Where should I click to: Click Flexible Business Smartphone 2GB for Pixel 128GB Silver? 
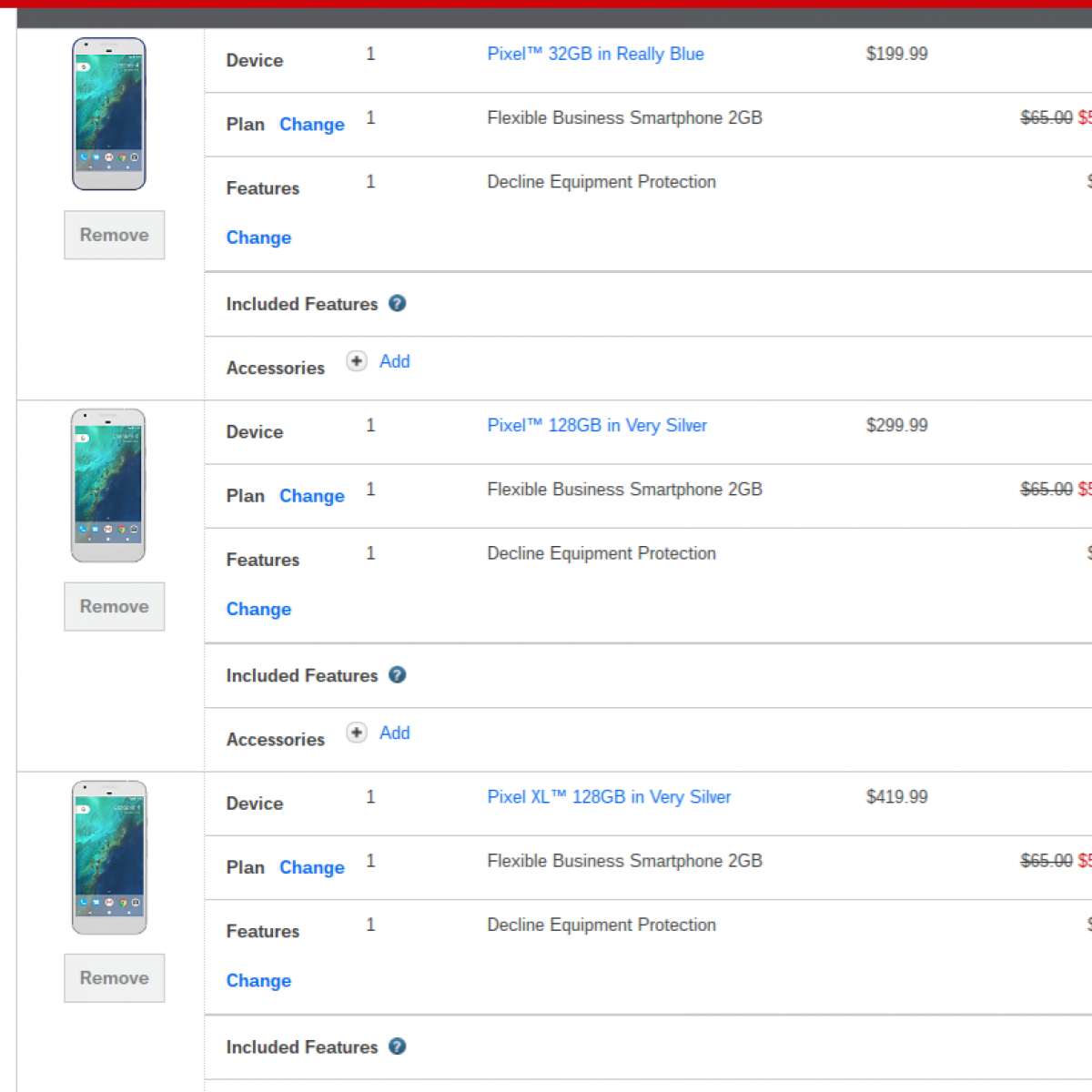[624, 489]
